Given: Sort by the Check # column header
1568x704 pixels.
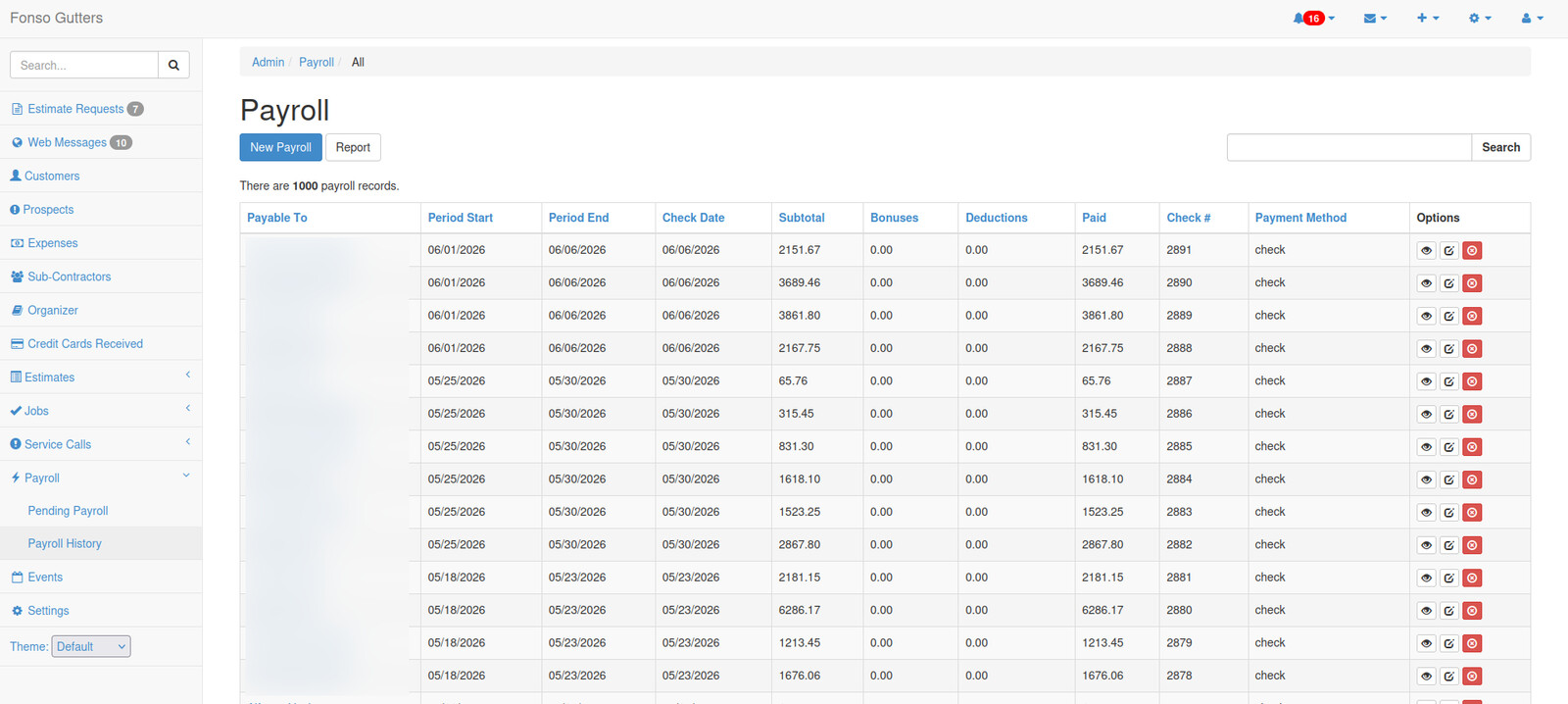Looking at the screenshot, I should [1188, 218].
